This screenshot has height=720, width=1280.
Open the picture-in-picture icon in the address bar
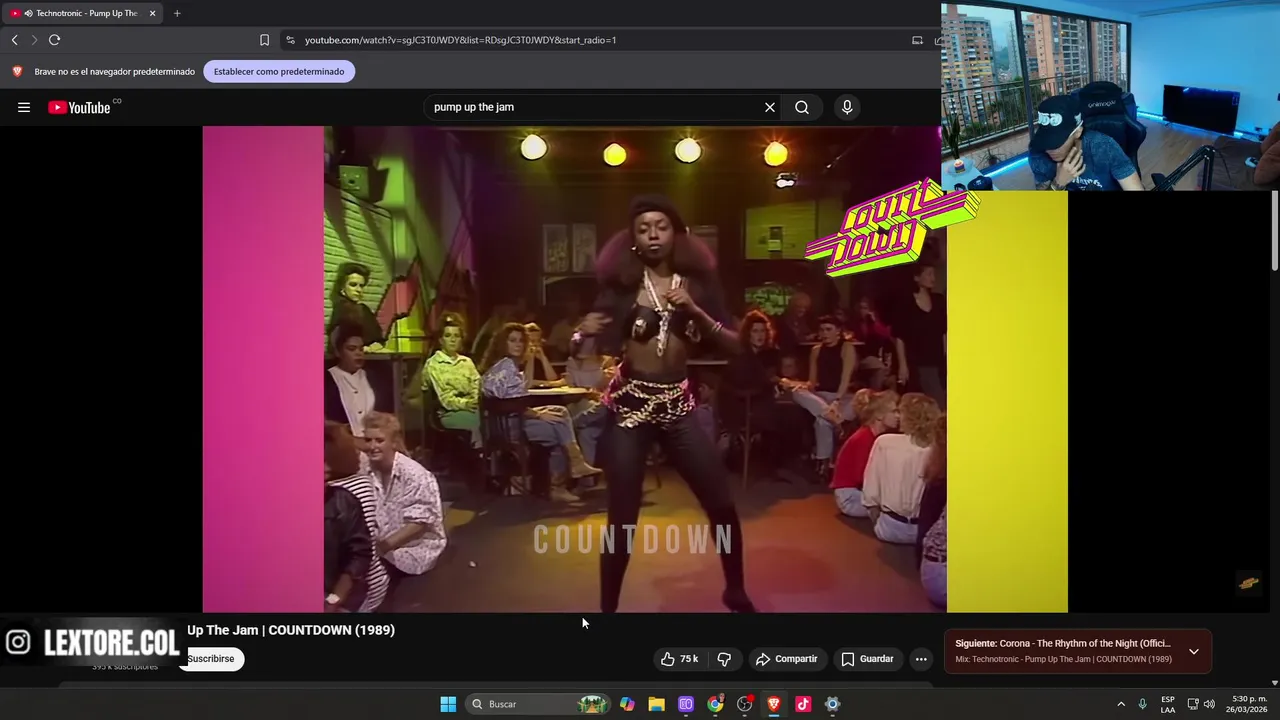917,40
